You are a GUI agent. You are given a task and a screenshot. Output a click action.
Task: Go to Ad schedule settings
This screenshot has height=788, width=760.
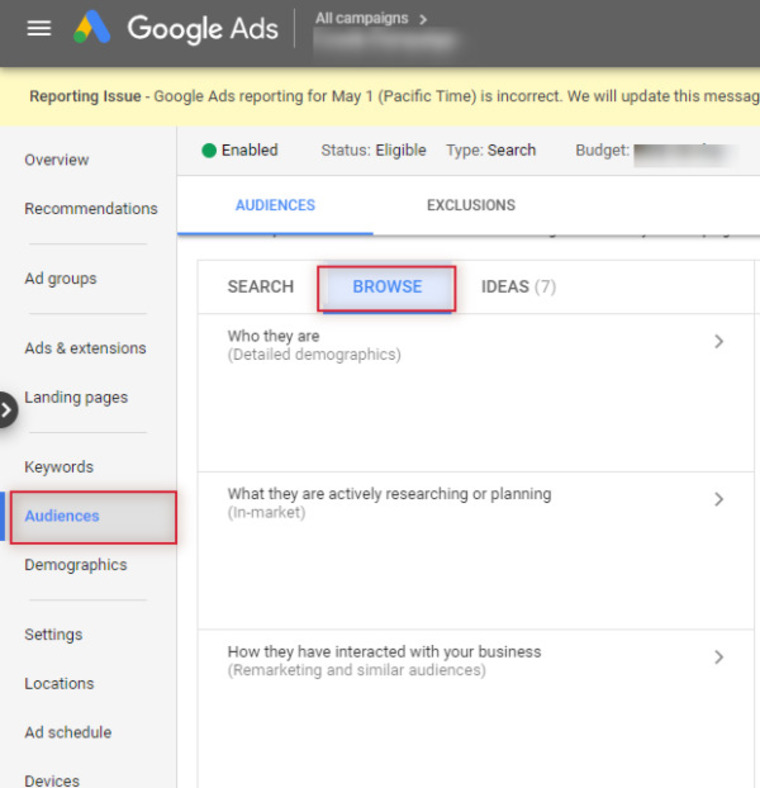point(68,732)
